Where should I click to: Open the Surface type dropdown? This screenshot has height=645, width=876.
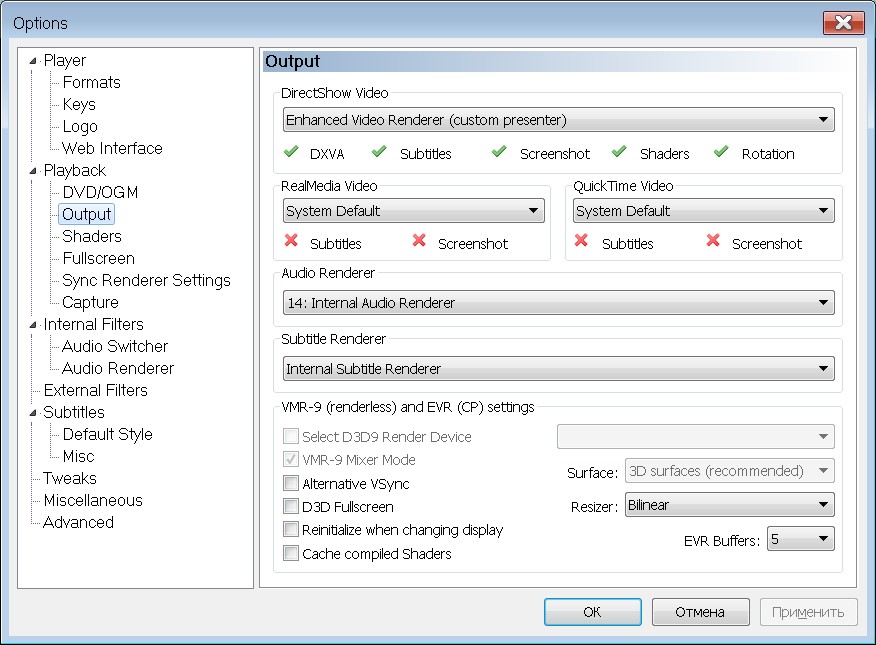(x=730, y=471)
